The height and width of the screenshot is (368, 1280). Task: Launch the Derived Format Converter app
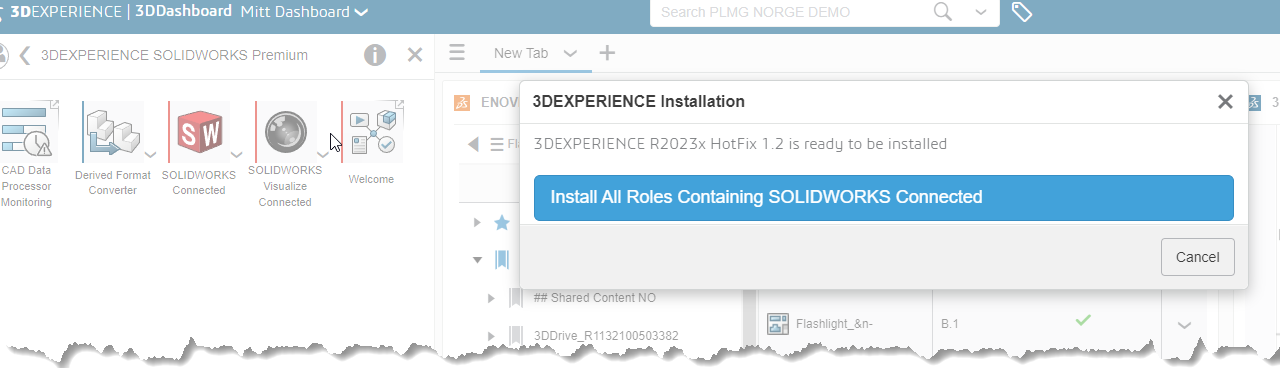[x=112, y=131]
